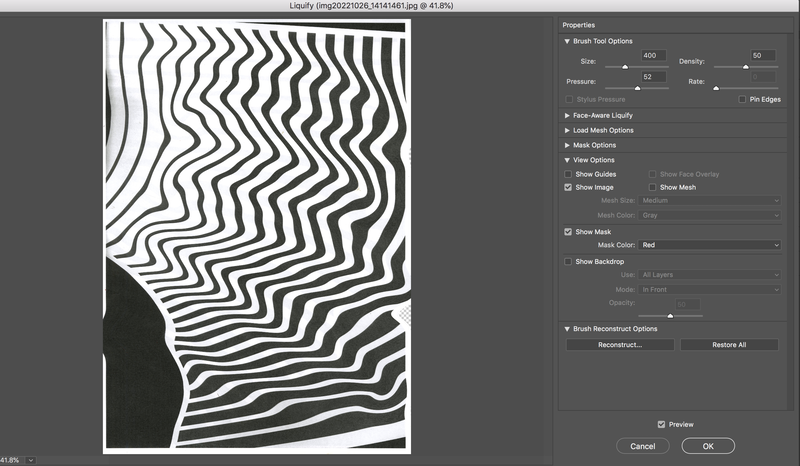This screenshot has height=466, width=800.
Task: Expand the Face-Aware Liquify section
Action: [x=567, y=116]
